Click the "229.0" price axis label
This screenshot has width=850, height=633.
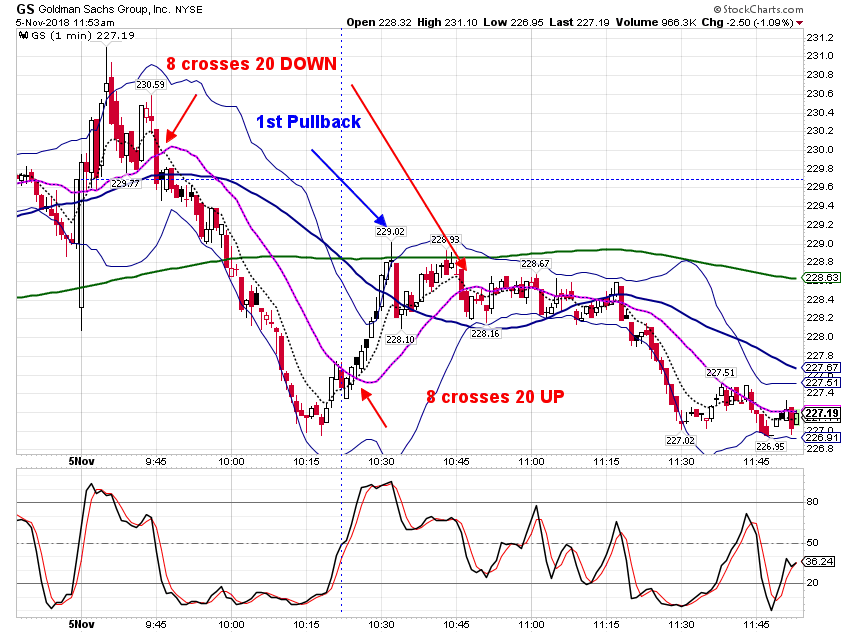point(820,243)
